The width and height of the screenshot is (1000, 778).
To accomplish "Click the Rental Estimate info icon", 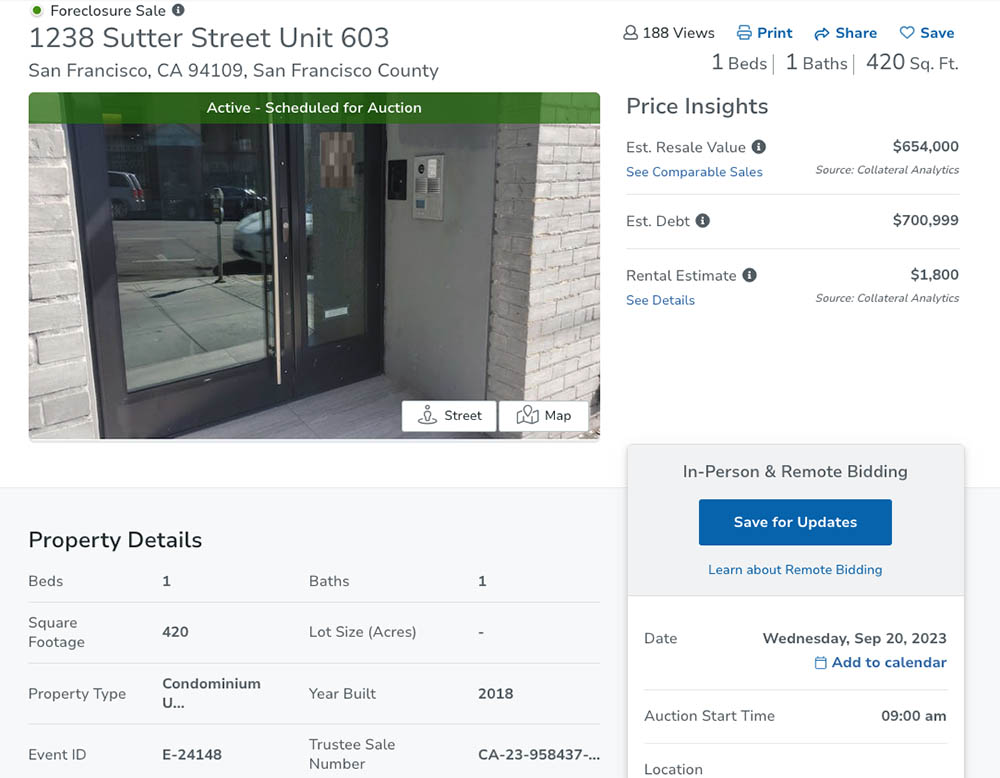I will pyautogui.click(x=749, y=275).
